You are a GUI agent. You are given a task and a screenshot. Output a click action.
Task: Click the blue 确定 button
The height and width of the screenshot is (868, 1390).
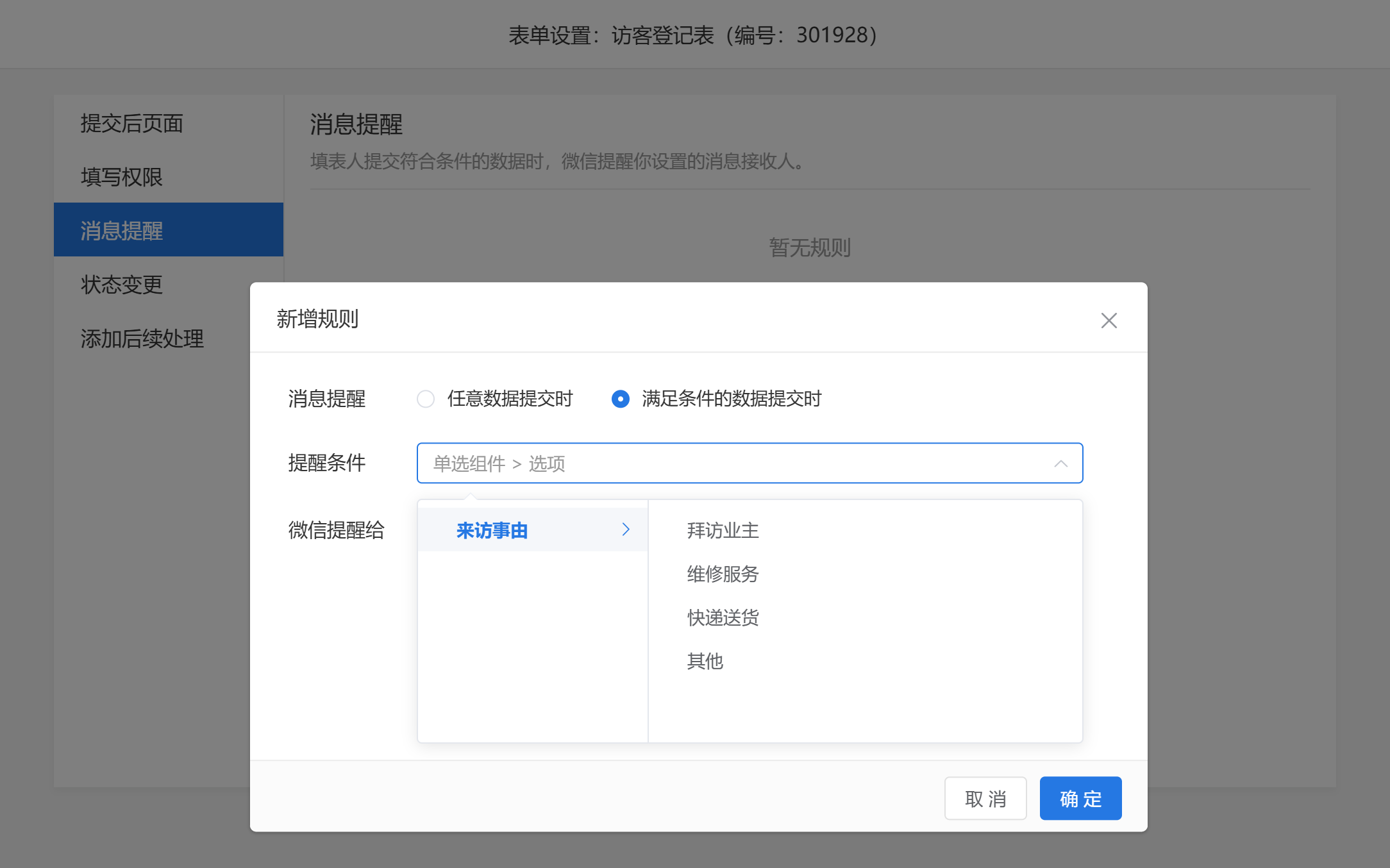coord(1080,798)
